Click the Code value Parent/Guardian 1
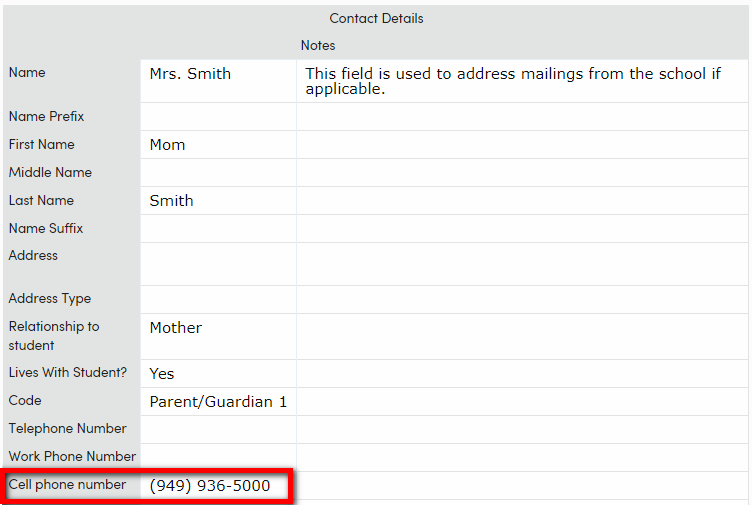752x505 pixels. [x=218, y=402]
